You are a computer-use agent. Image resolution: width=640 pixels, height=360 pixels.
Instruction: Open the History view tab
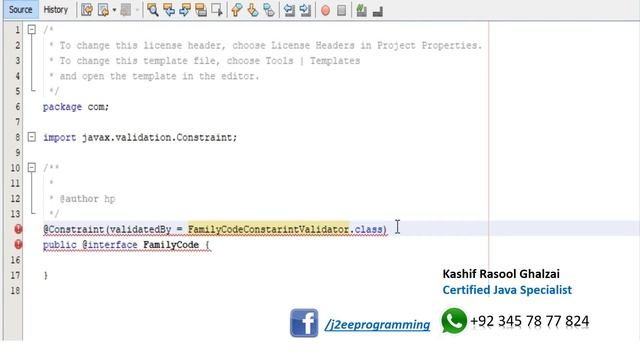[56, 9]
